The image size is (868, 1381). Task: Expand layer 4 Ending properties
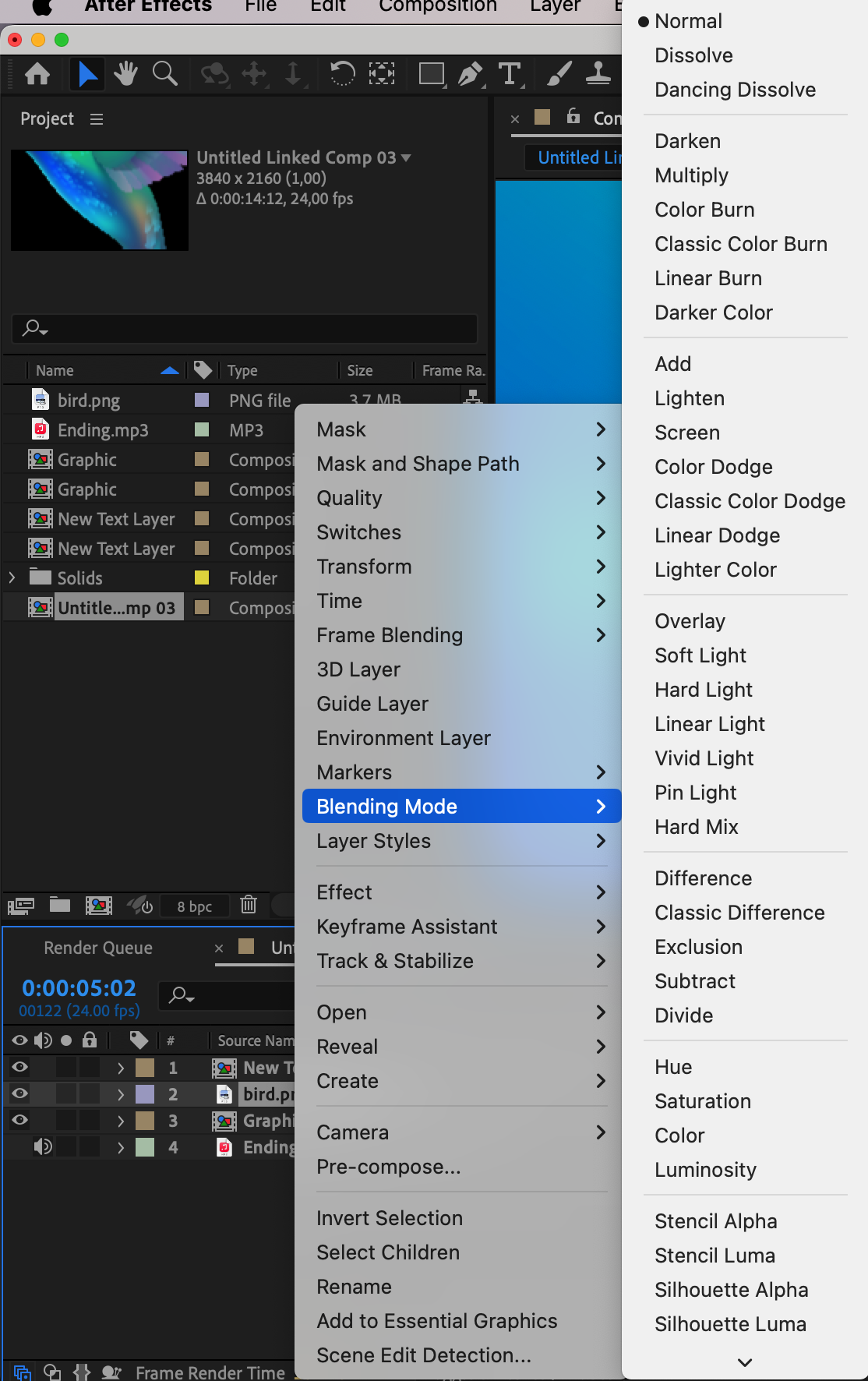121,1147
